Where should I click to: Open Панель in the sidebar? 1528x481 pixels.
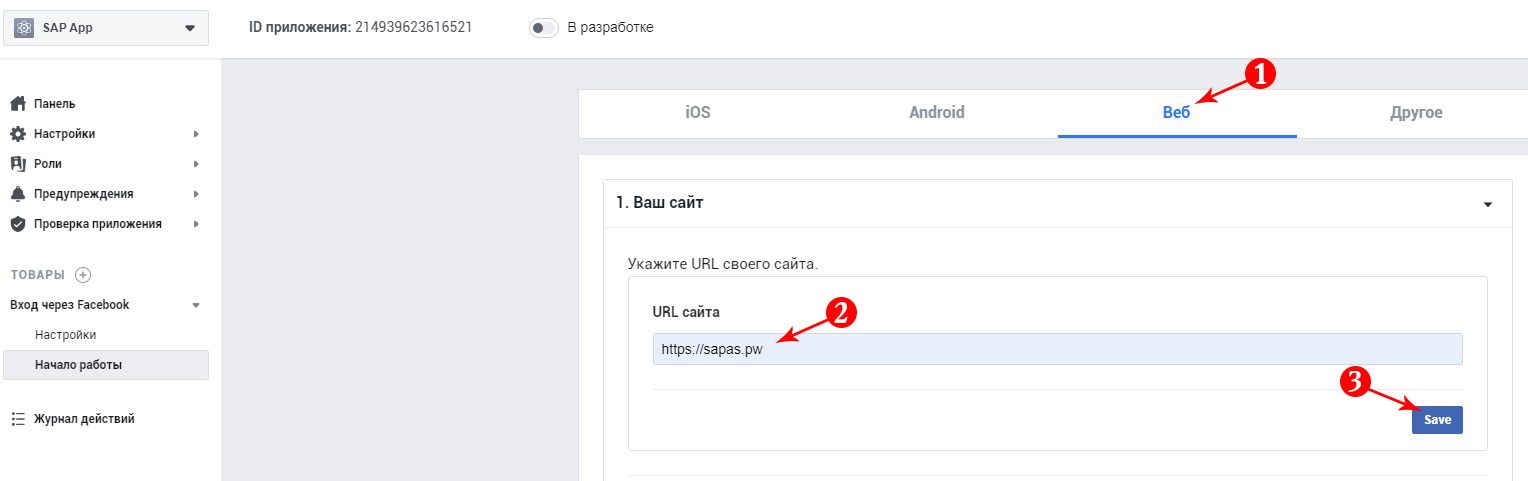pos(55,104)
